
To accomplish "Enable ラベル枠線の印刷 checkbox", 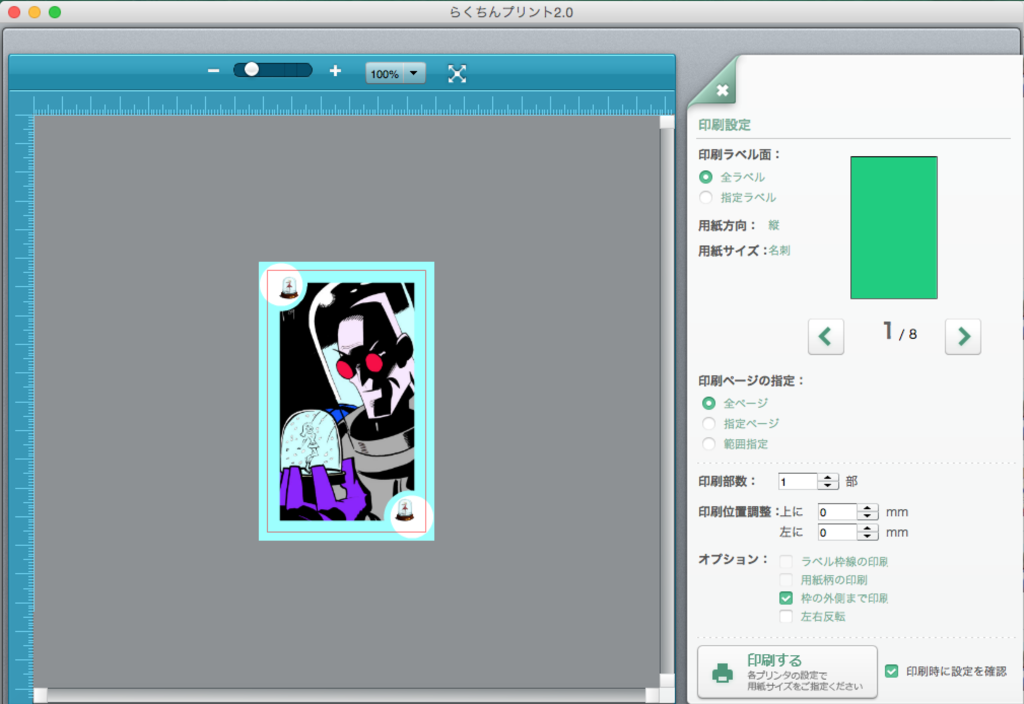I will click(786, 562).
